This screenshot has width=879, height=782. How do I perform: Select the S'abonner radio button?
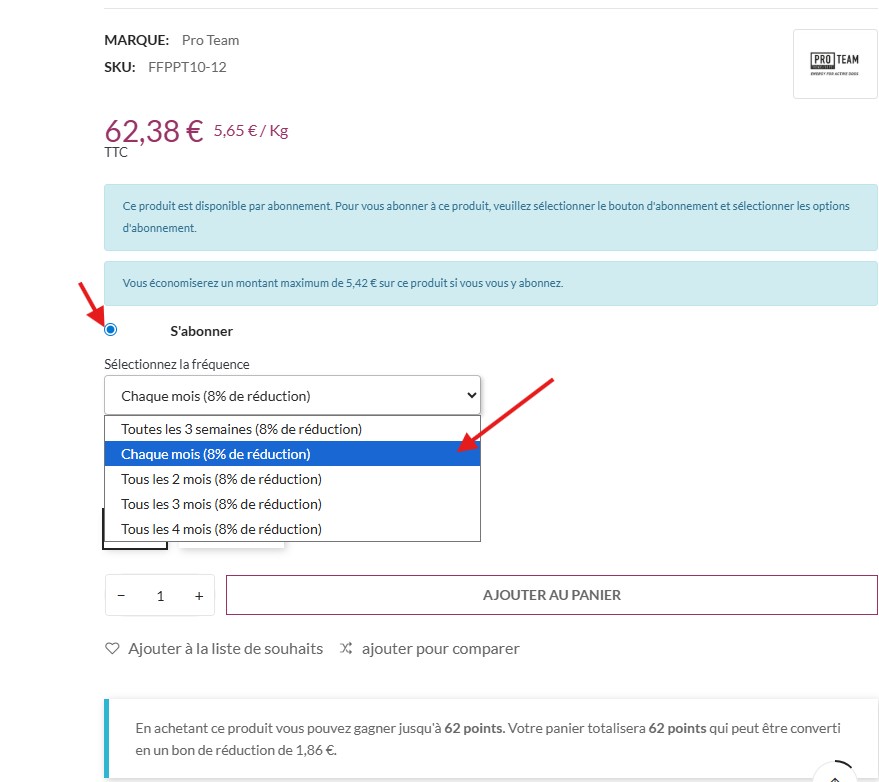point(111,330)
